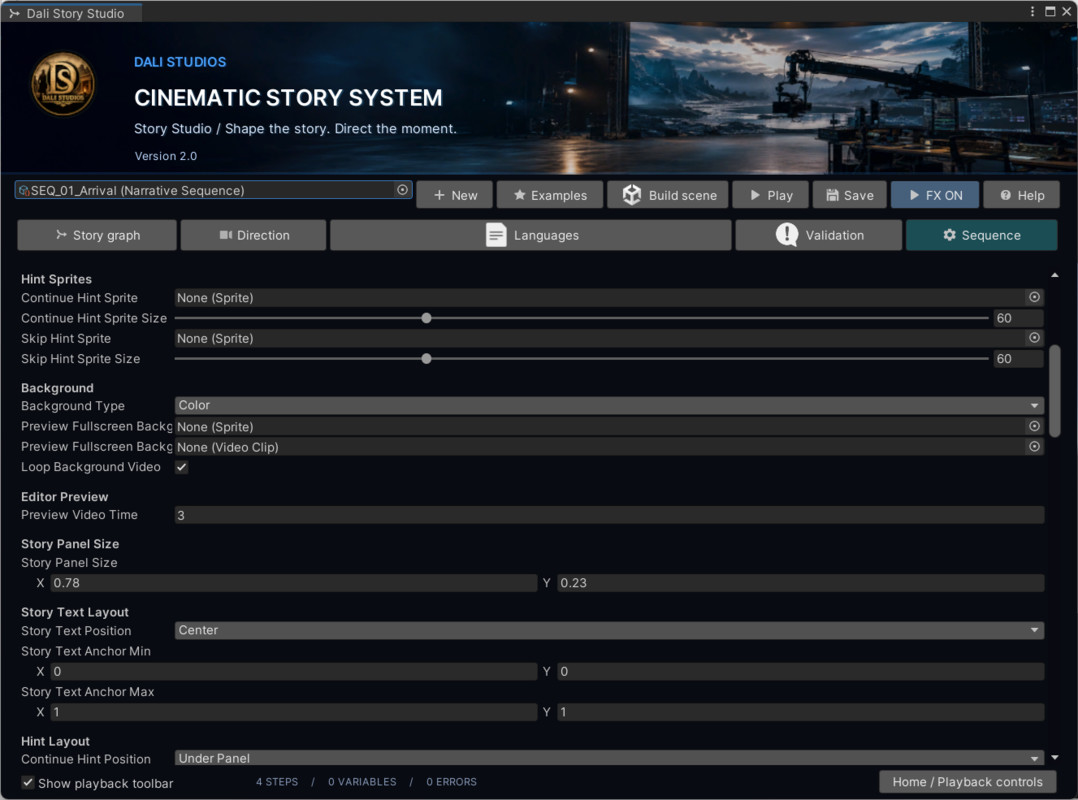Switch to Languages tab
The height and width of the screenshot is (800, 1078).
pyautogui.click(x=531, y=235)
